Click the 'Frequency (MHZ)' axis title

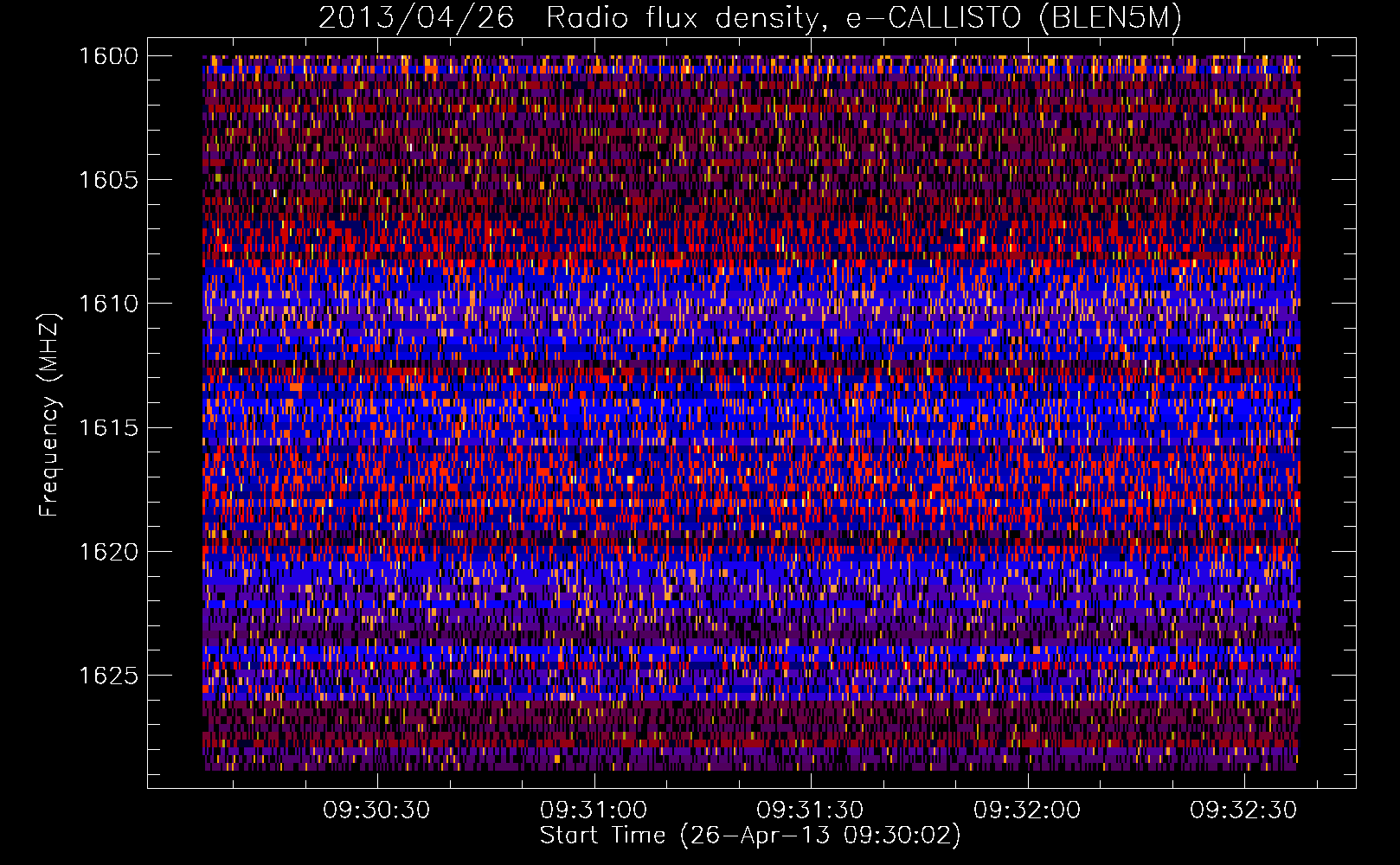(50, 415)
